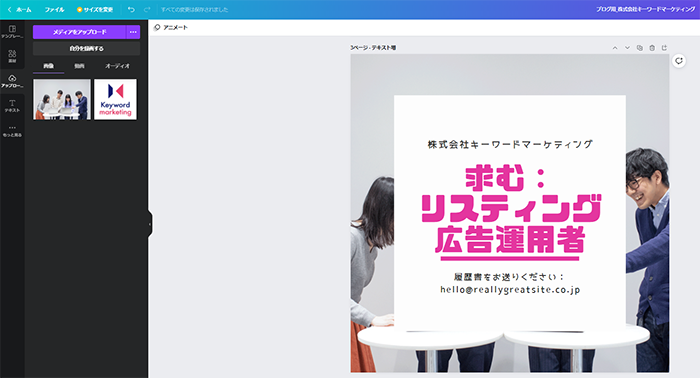
Task: Select the pink 求む： headline text
Action: pyautogui.click(x=505, y=178)
